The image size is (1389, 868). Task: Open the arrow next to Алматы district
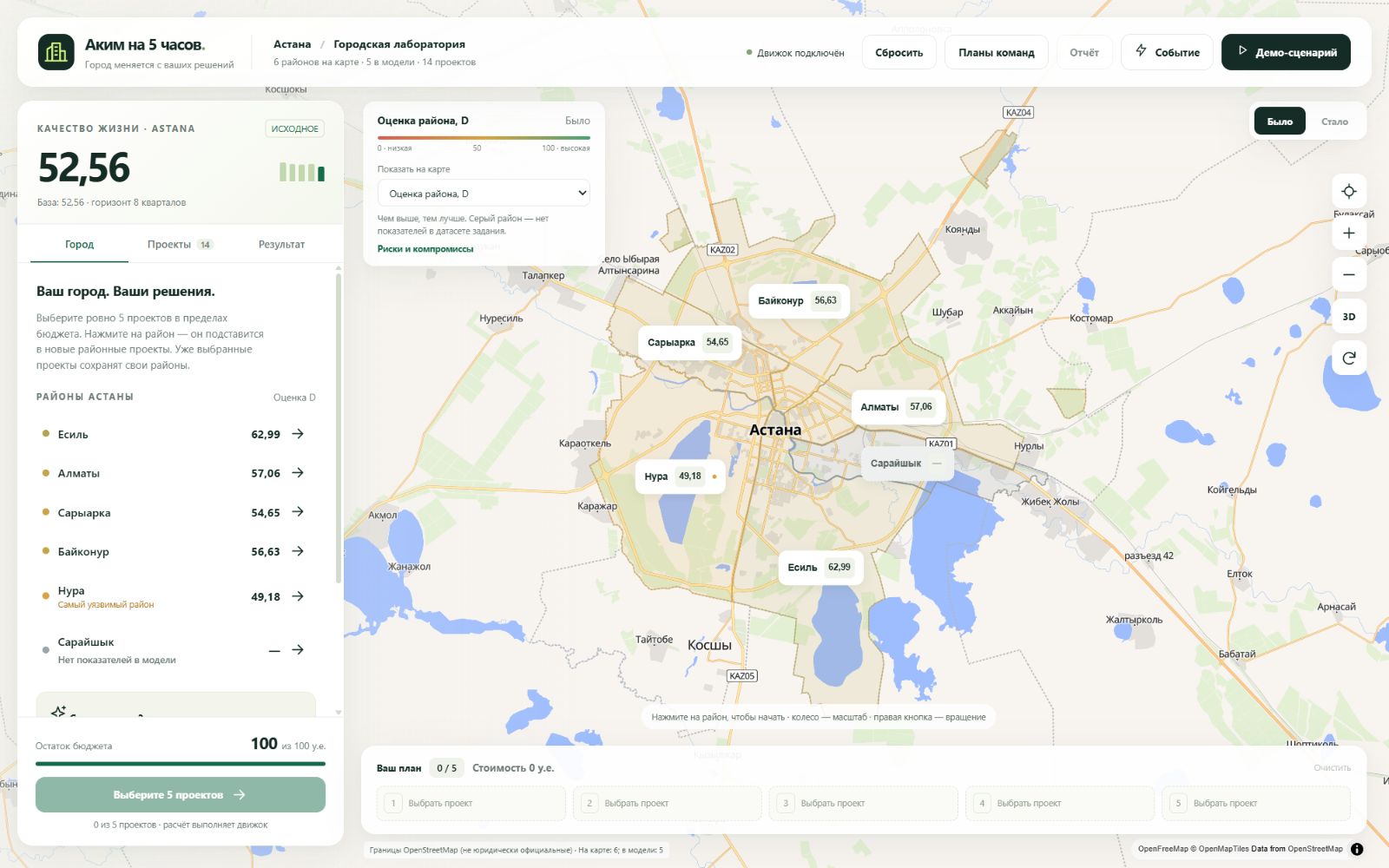[298, 473]
